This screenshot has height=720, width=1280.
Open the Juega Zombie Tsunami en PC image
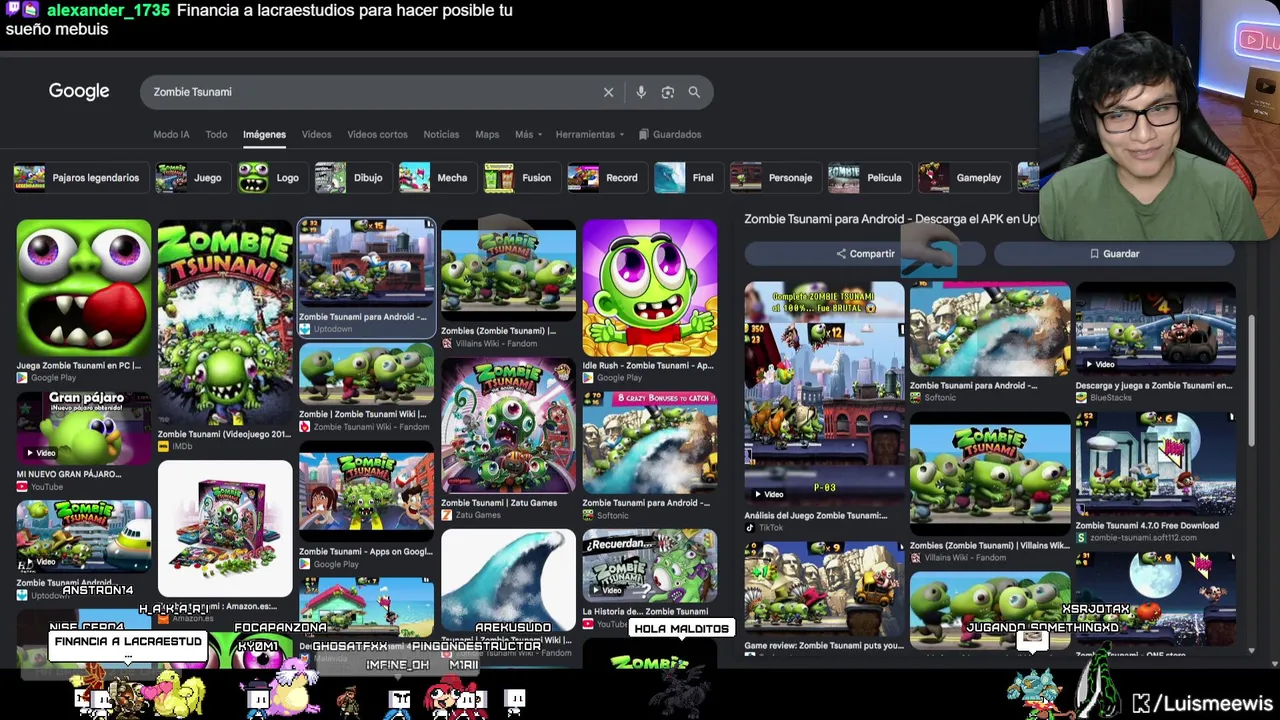coord(84,288)
